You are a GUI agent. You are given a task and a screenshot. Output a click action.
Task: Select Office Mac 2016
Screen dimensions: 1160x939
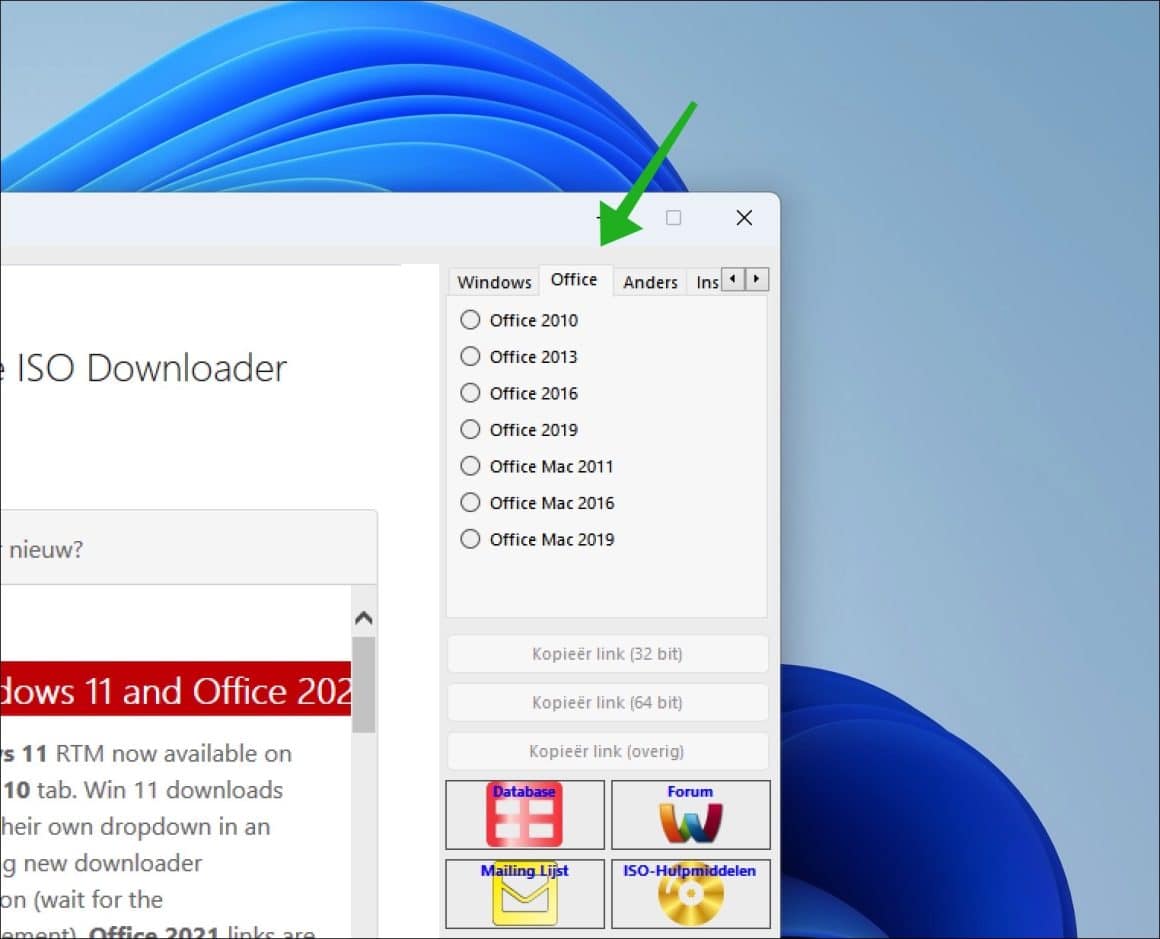(470, 502)
